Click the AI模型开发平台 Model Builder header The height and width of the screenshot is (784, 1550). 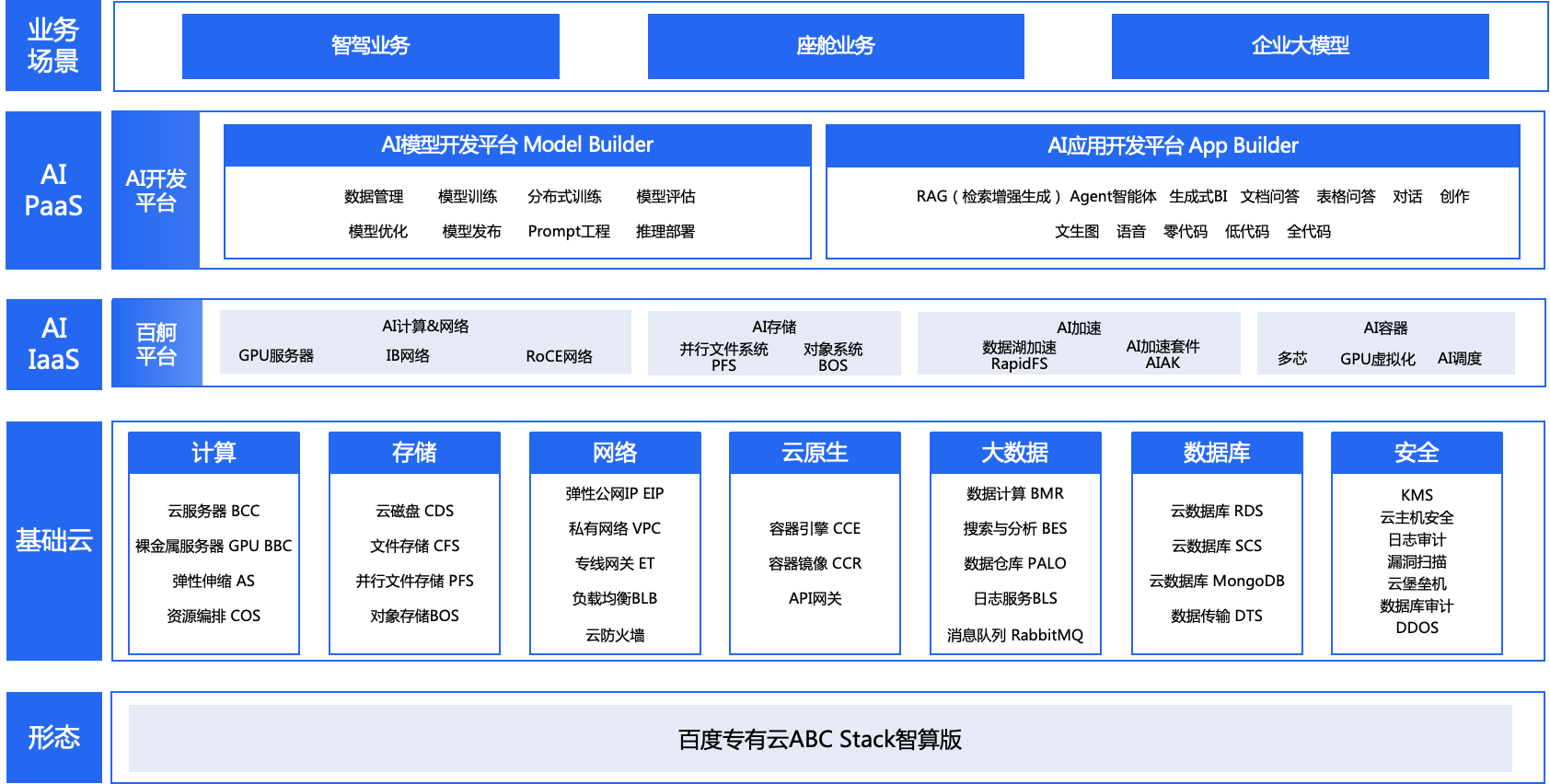[517, 145]
